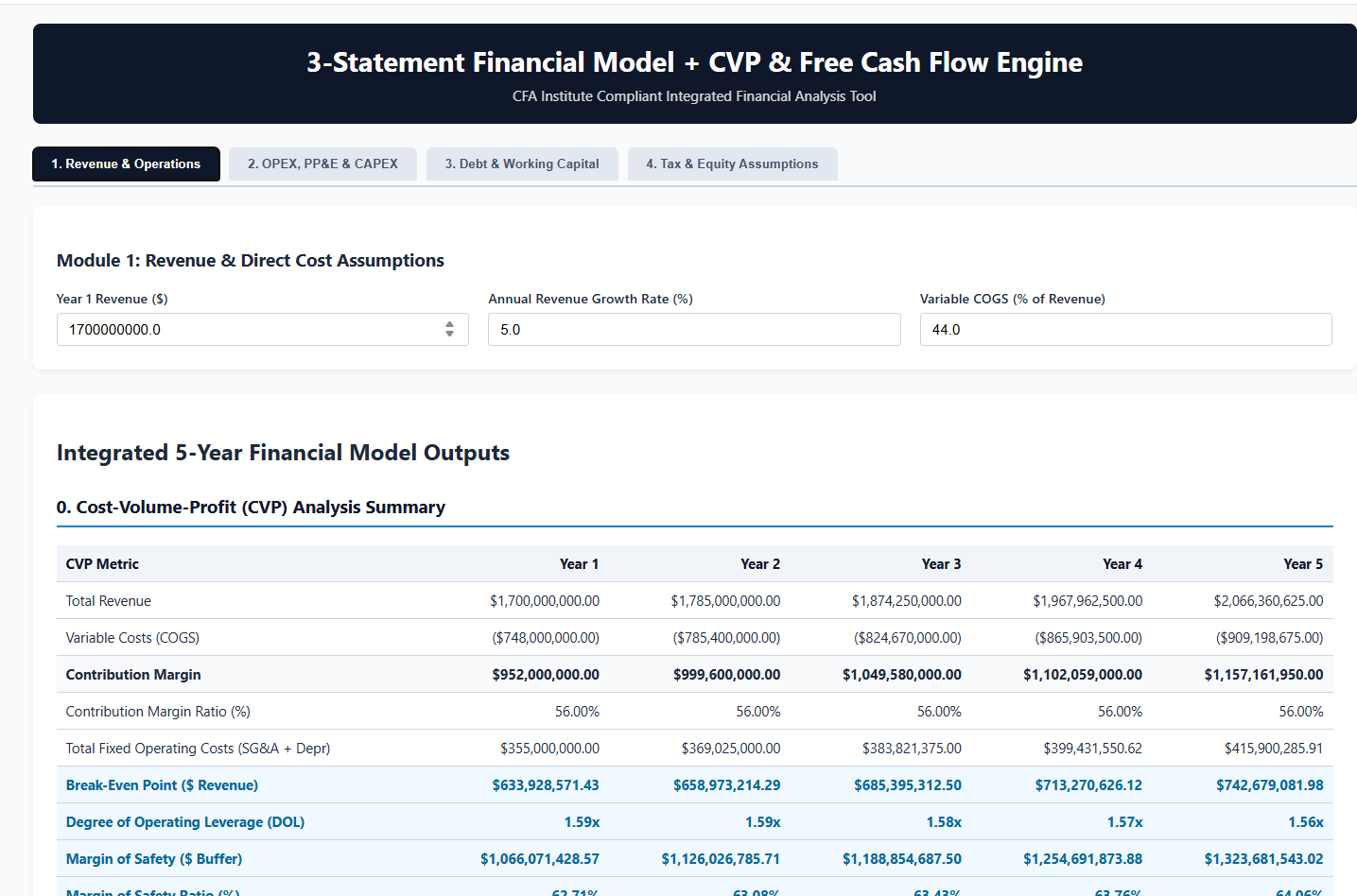Image resolution: width=1357 pixels, height=896 pixels.
Task: Click the Year 1 Total Revenue value $1,700,000,000.00
Action: click(545, 601)
